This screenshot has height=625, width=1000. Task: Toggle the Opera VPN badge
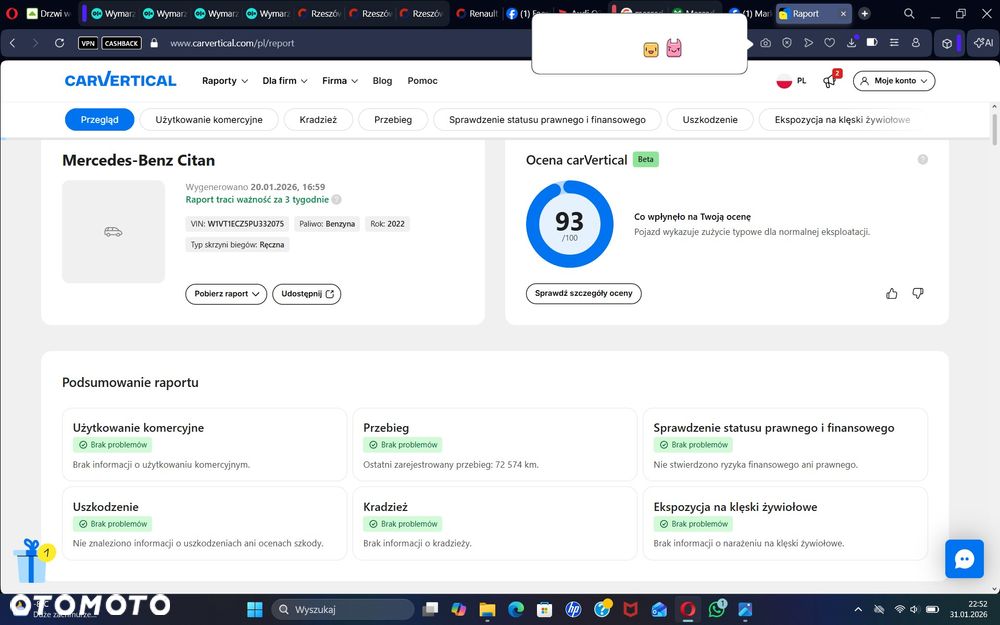(x=88, y=43)
